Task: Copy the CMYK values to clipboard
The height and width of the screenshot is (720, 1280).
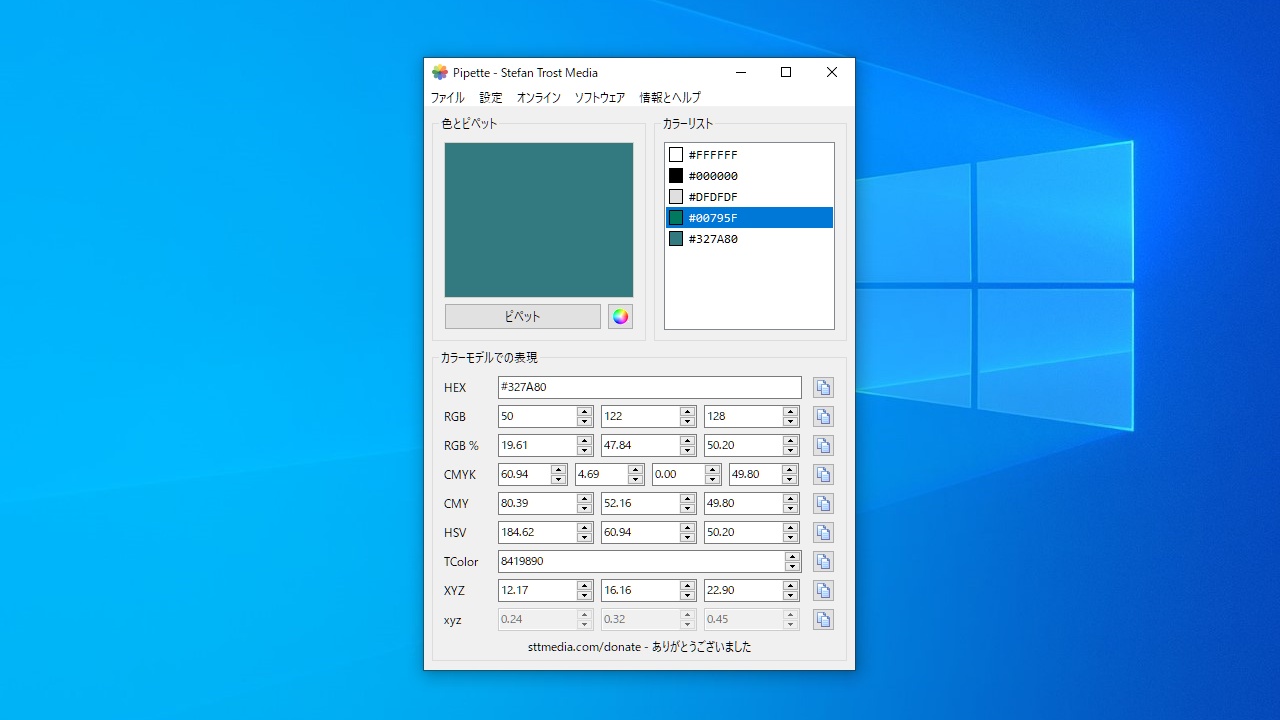Action: (x=823, y=475)
